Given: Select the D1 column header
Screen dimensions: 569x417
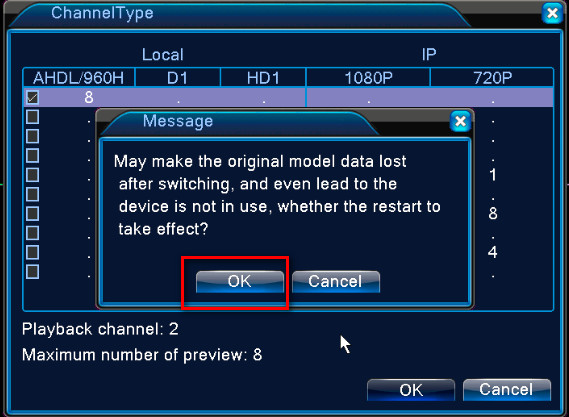Looking at the screenshot, I should coord(177,78).
